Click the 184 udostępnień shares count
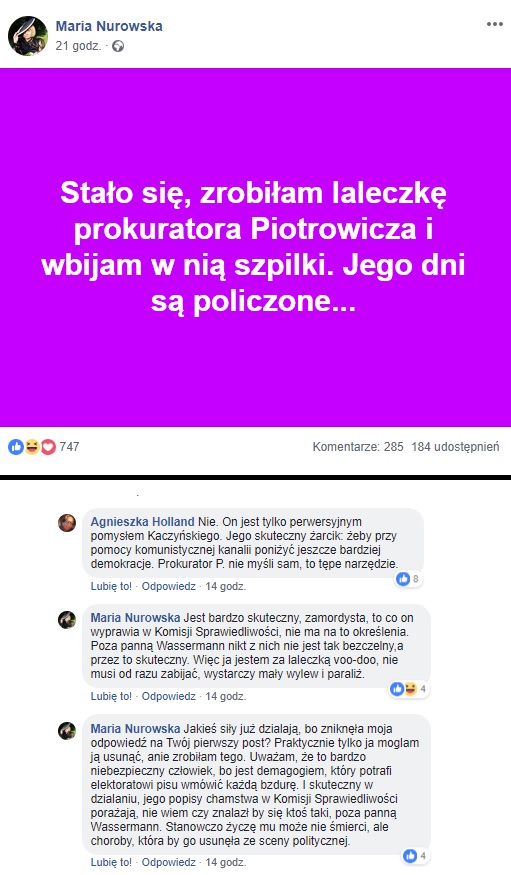The width and height of the screenshot is (511, 875). click(455, 446)
